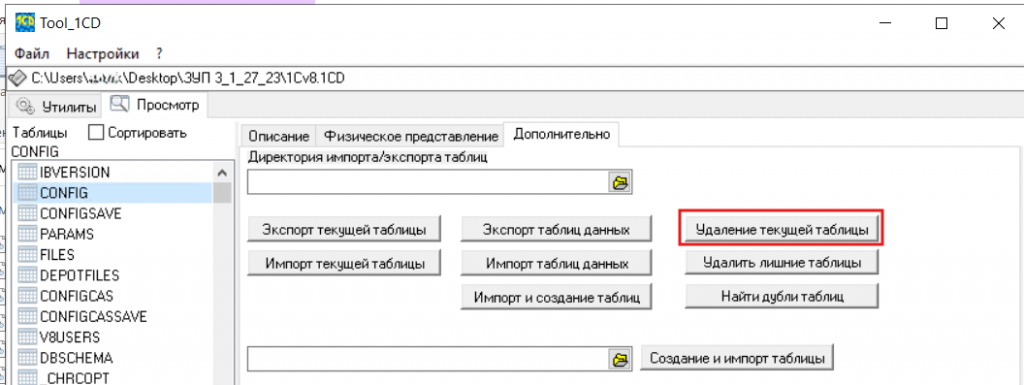Select the CONFIGCASSAVE table name

point(93,316)
